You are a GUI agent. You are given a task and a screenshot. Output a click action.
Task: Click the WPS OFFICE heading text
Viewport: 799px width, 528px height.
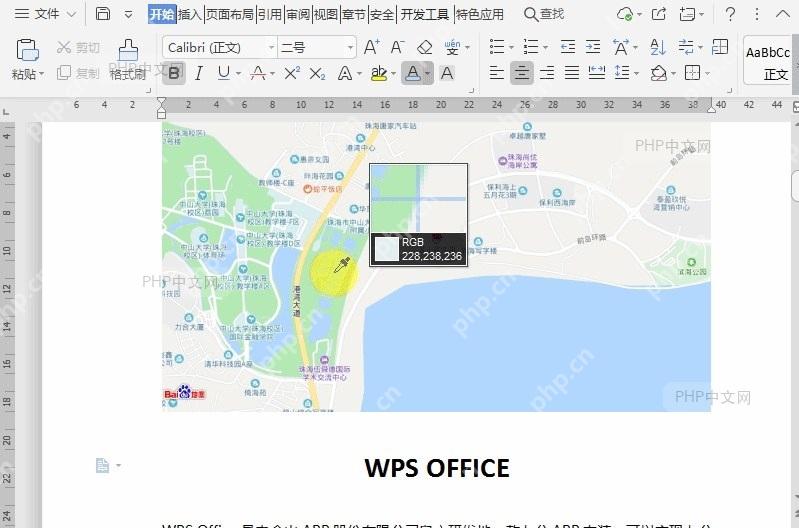437,468
